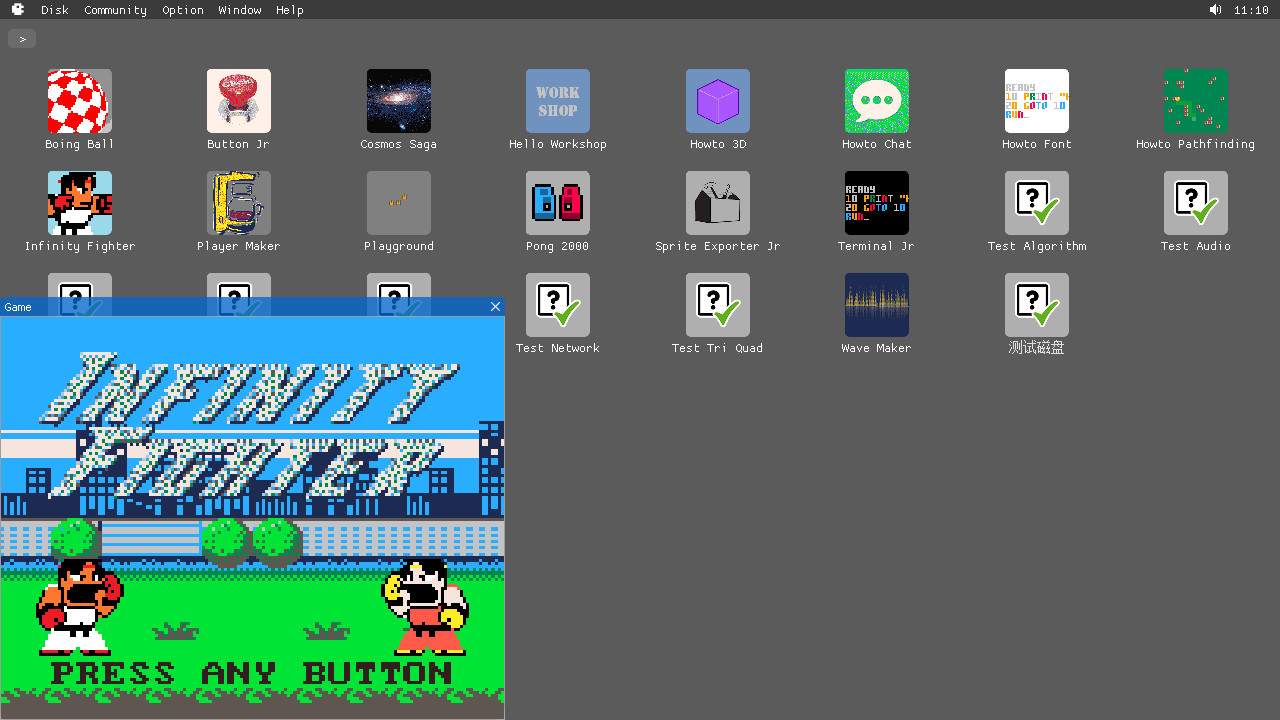
Task: Open Wave Maker
Action: (x=876, y=304)
